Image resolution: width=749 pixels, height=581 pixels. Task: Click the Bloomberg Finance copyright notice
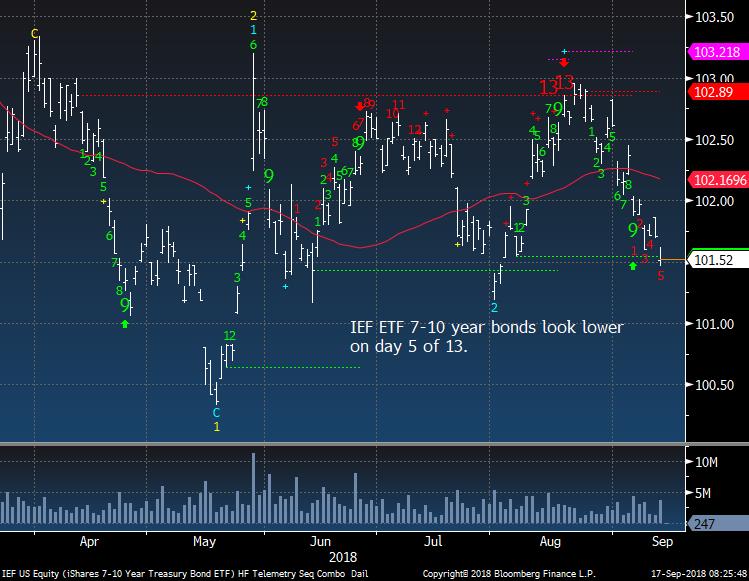coord(509,573)
